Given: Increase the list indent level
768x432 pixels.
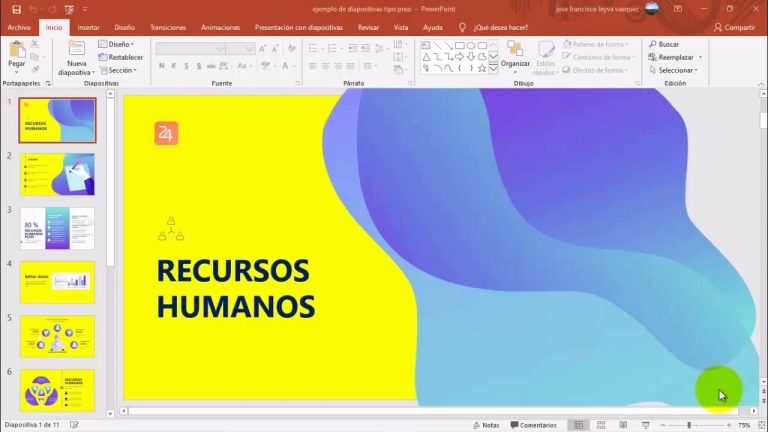Looking at the screenshot, I should coord(365,48).
